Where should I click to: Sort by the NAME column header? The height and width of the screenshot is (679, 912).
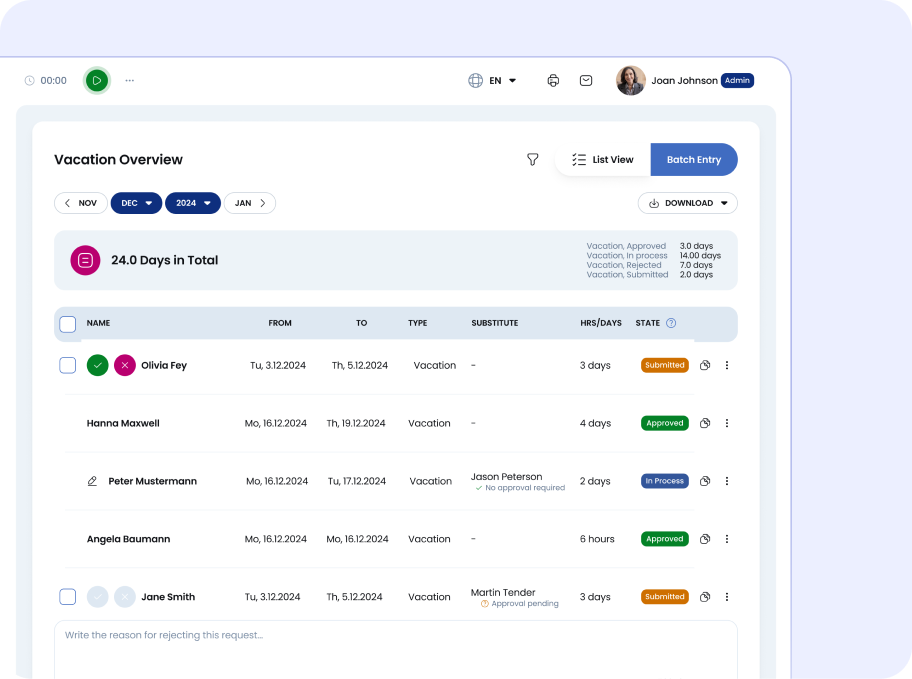pos(98,323)
